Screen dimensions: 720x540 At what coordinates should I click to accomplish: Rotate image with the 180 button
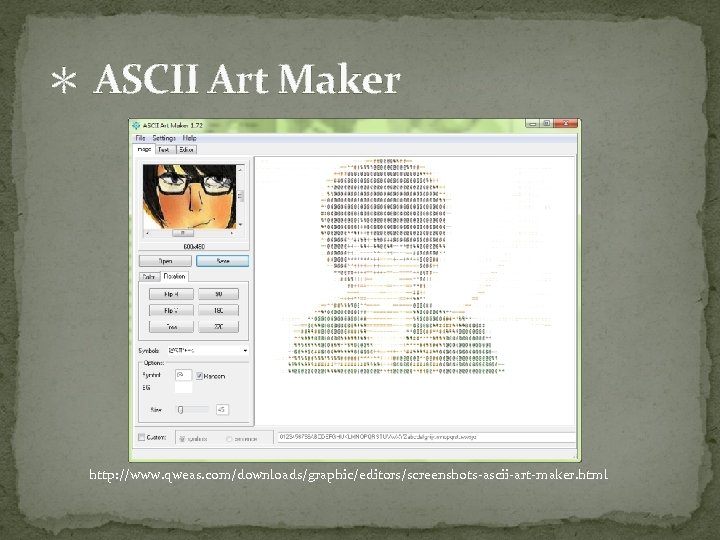(x=219, y=310)
